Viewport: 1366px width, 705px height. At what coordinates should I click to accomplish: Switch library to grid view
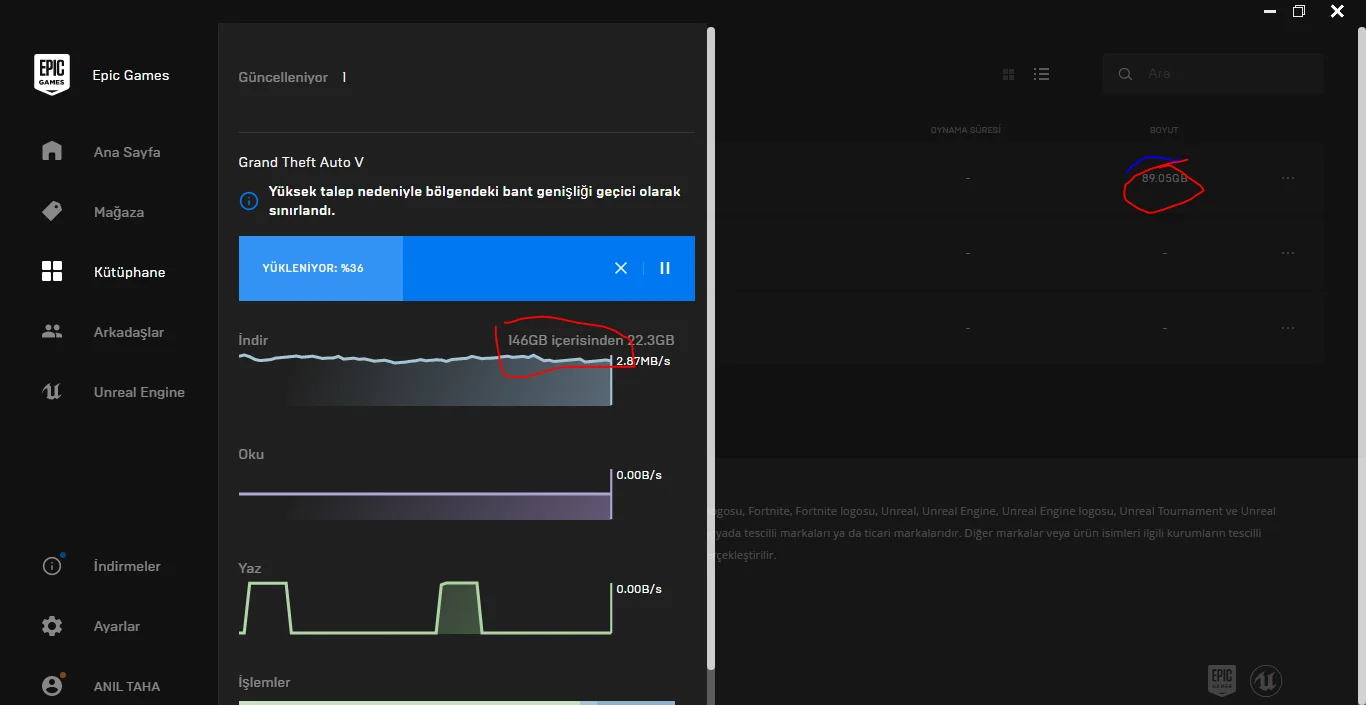(x=1008, y=74)
